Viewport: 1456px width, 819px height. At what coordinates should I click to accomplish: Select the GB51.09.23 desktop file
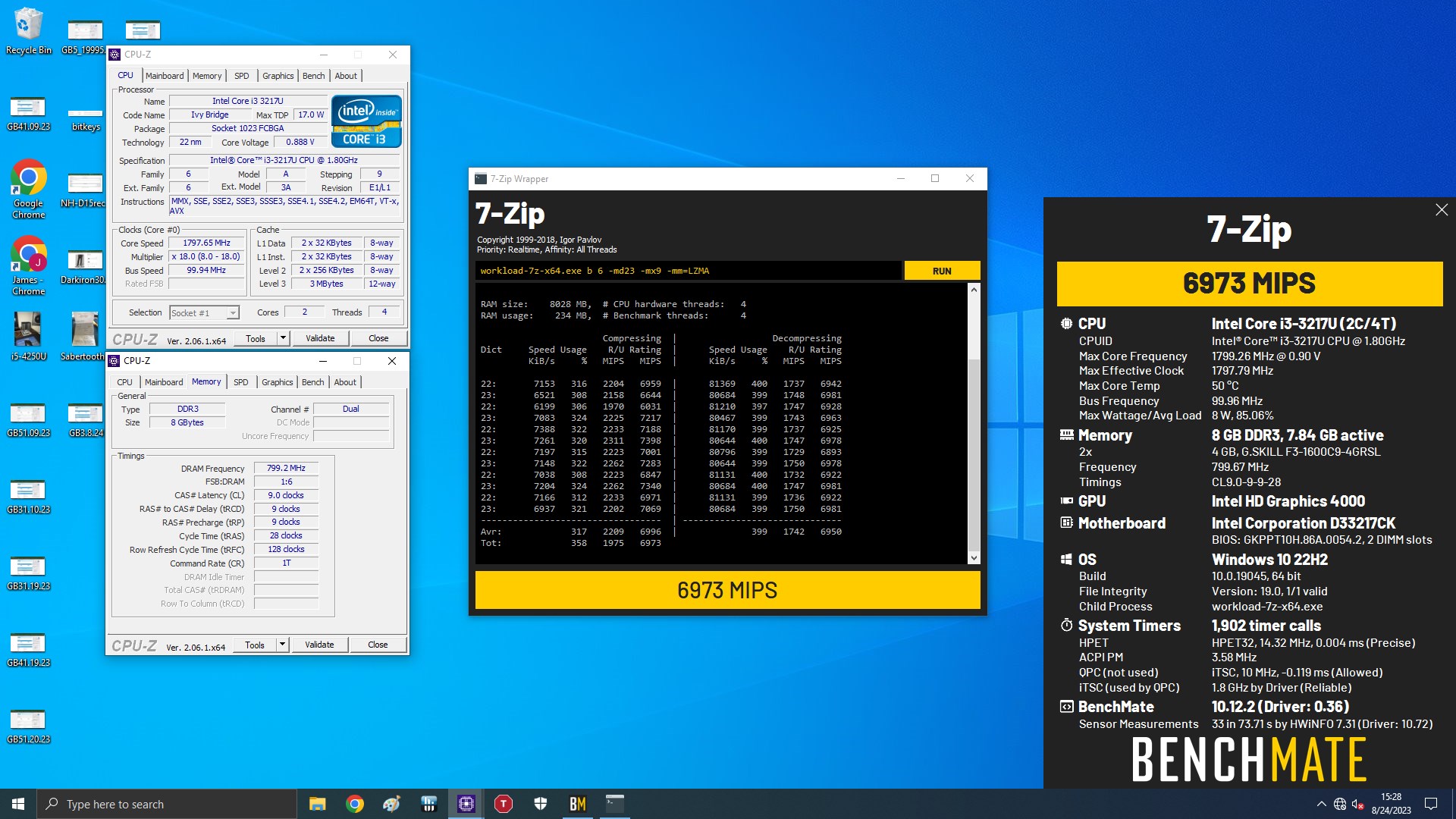28,420
